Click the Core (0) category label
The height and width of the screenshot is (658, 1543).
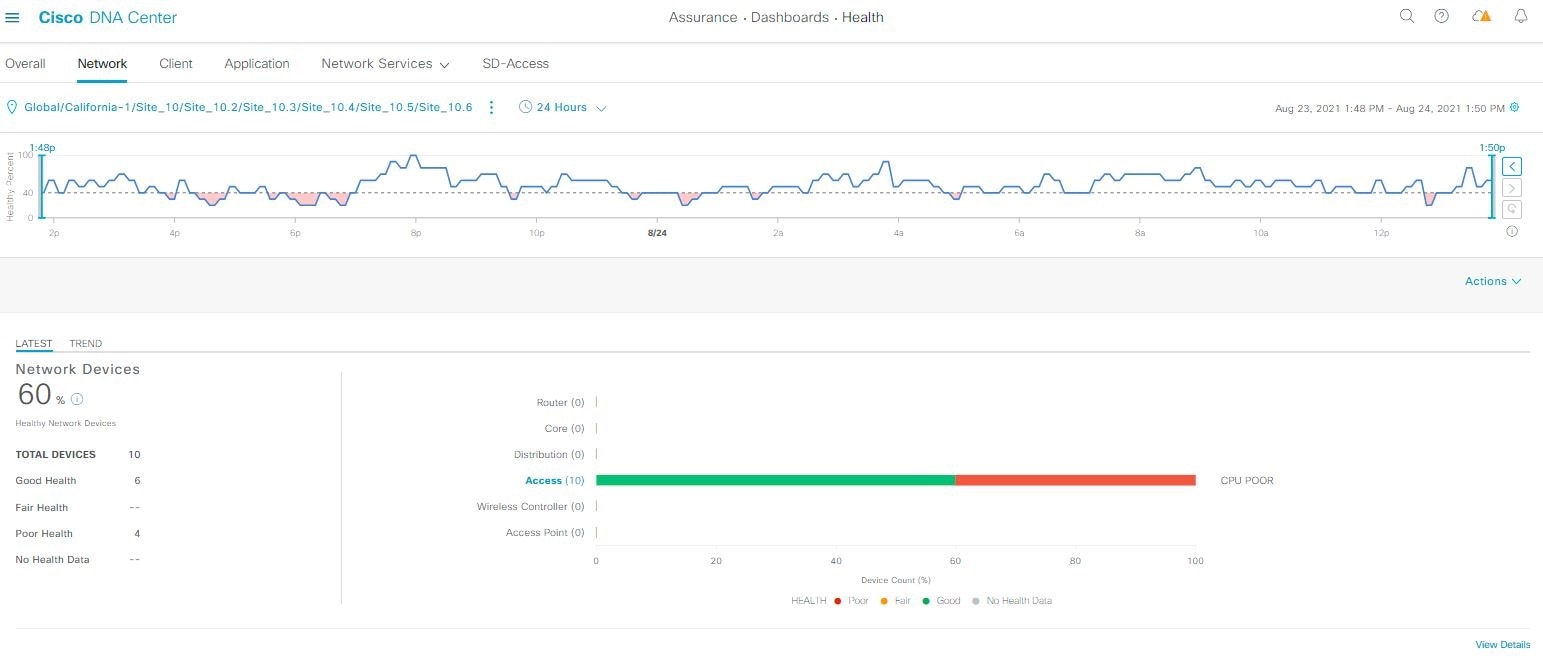[564, 428]
